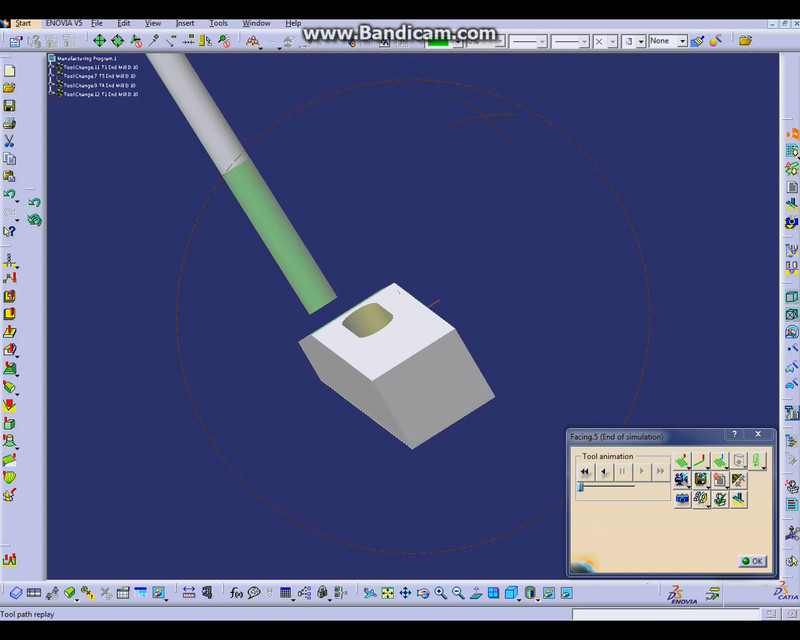Take a snapshot with the camera icon
Viewport: 800px width, 640px height.
pos(683,498)
